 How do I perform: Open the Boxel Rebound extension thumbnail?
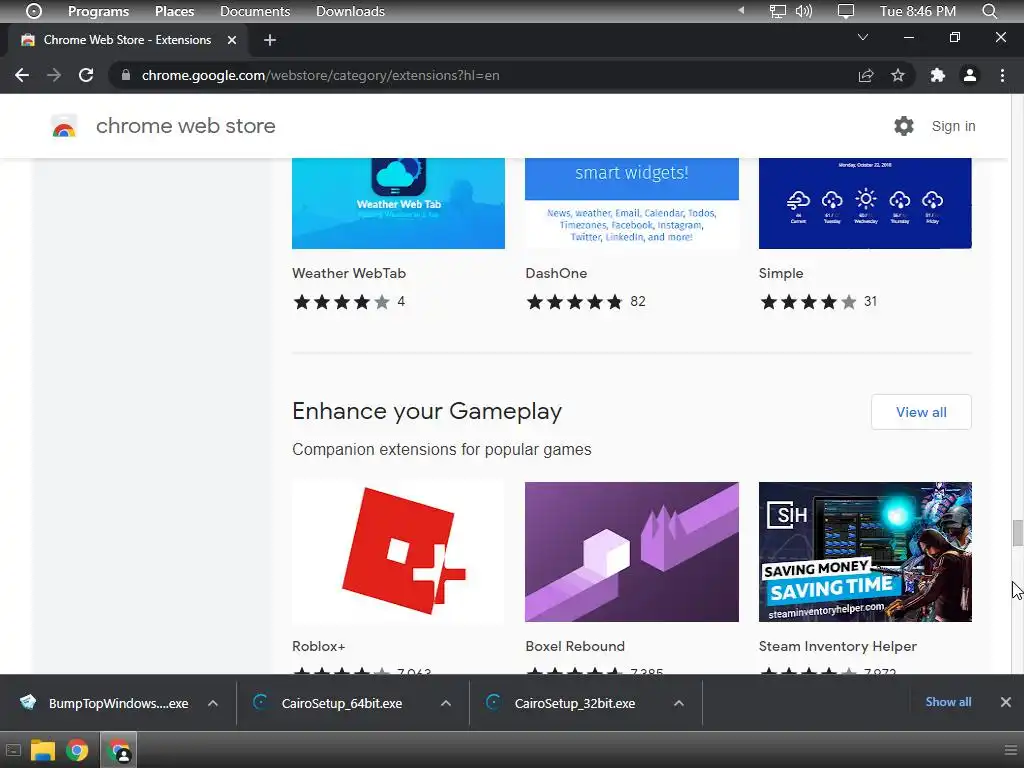(x=632, y=552)
